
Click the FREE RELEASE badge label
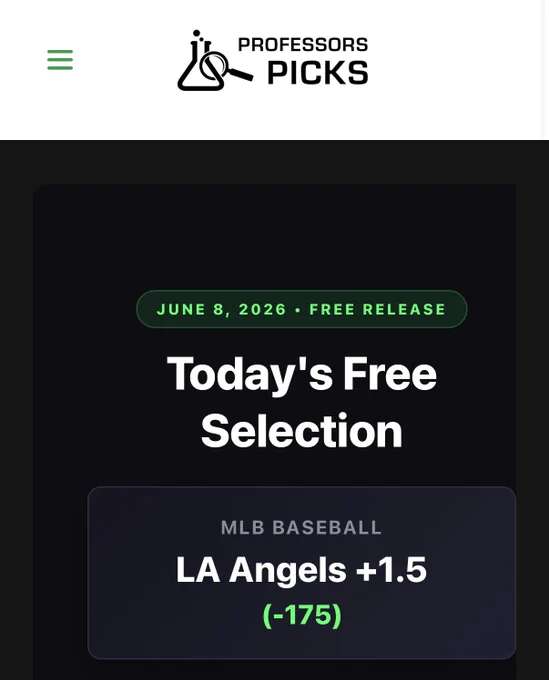(377, 309)
